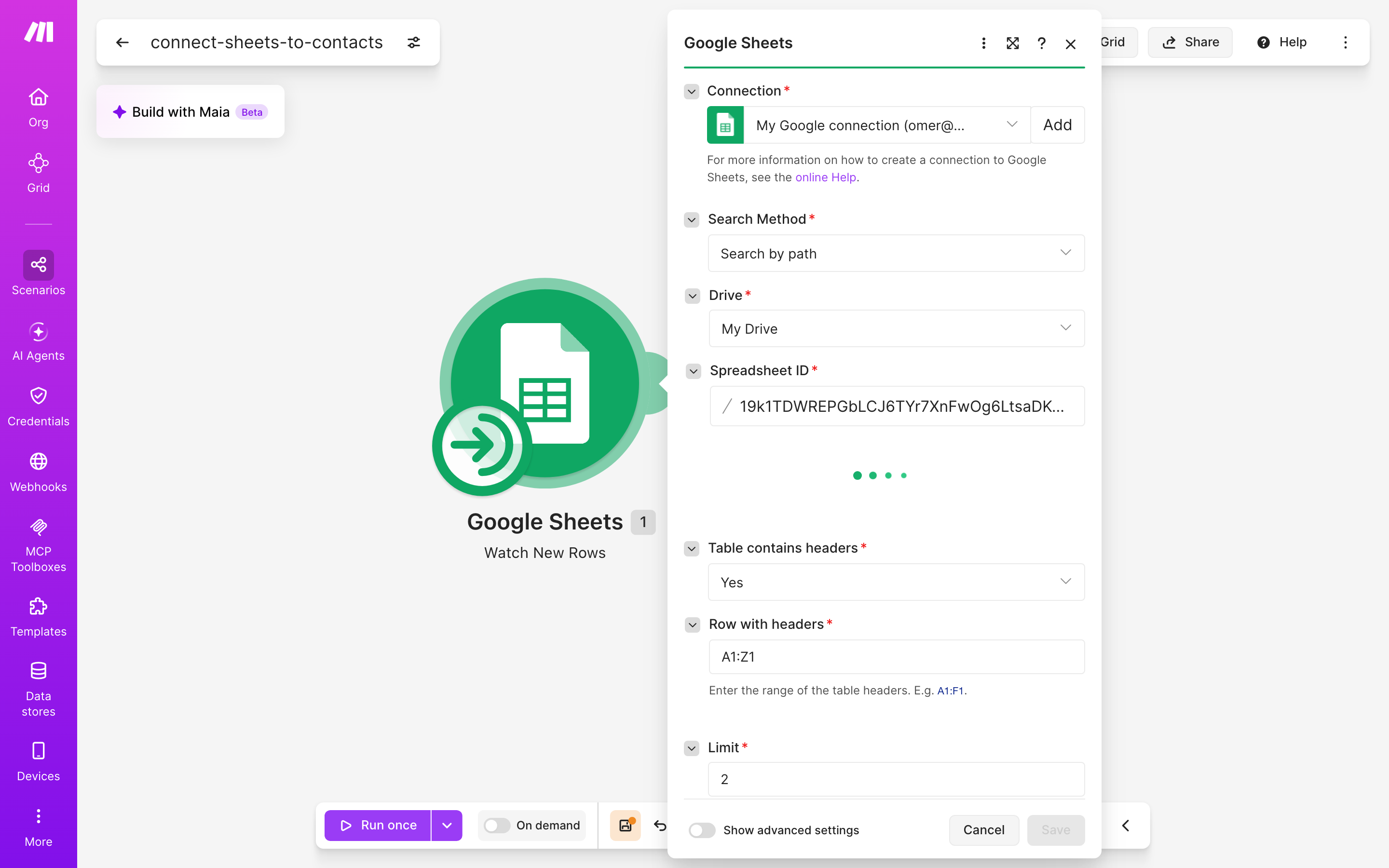Open the More menu in the sidebar
Screen dimensions: 1389x868
(x=39, y=828)
